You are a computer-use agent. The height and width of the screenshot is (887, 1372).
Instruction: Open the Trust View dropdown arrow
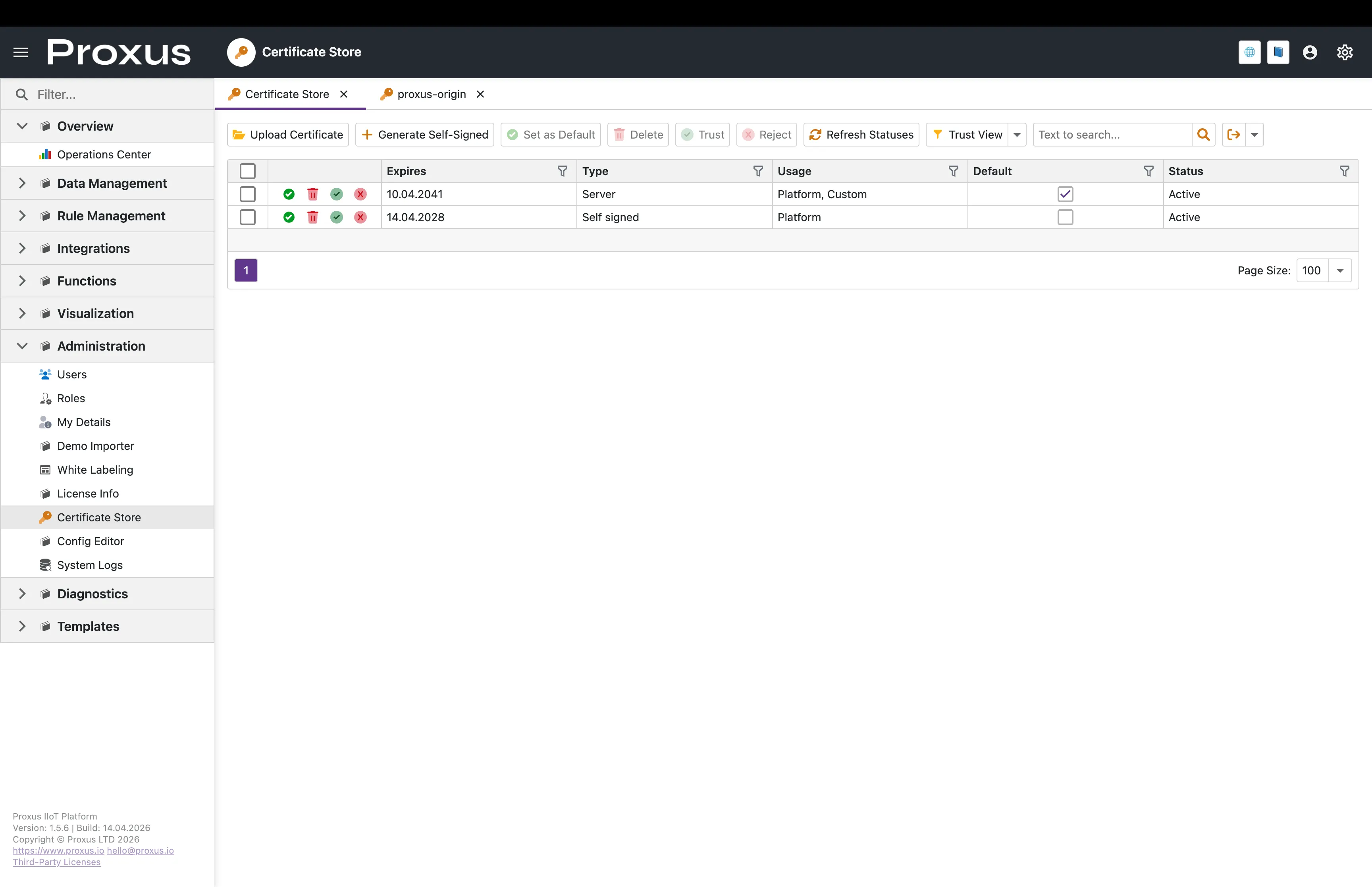(x=1017, y=135)
